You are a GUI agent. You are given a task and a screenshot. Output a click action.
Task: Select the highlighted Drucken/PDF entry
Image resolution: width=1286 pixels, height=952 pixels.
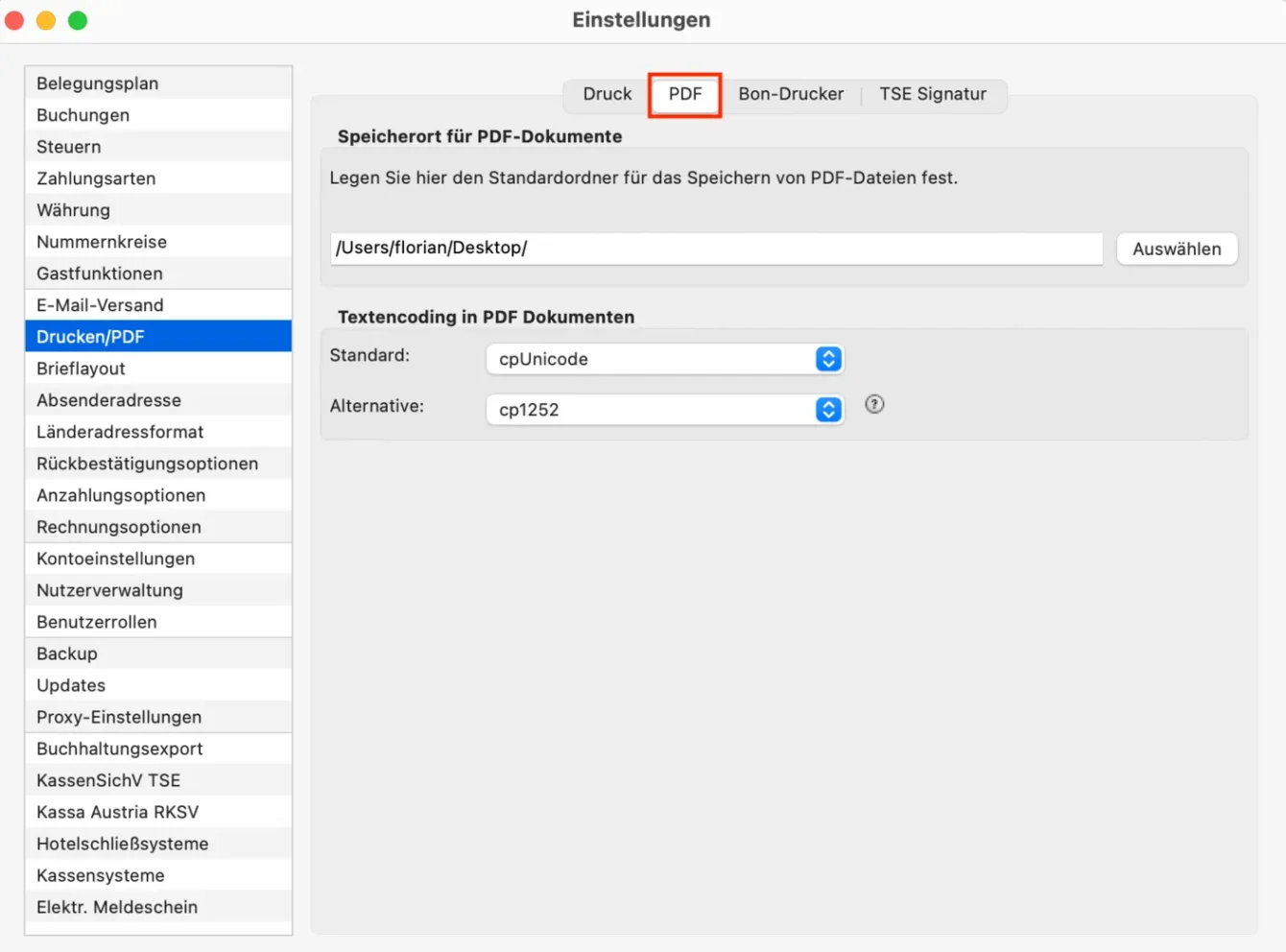[158, 337]
